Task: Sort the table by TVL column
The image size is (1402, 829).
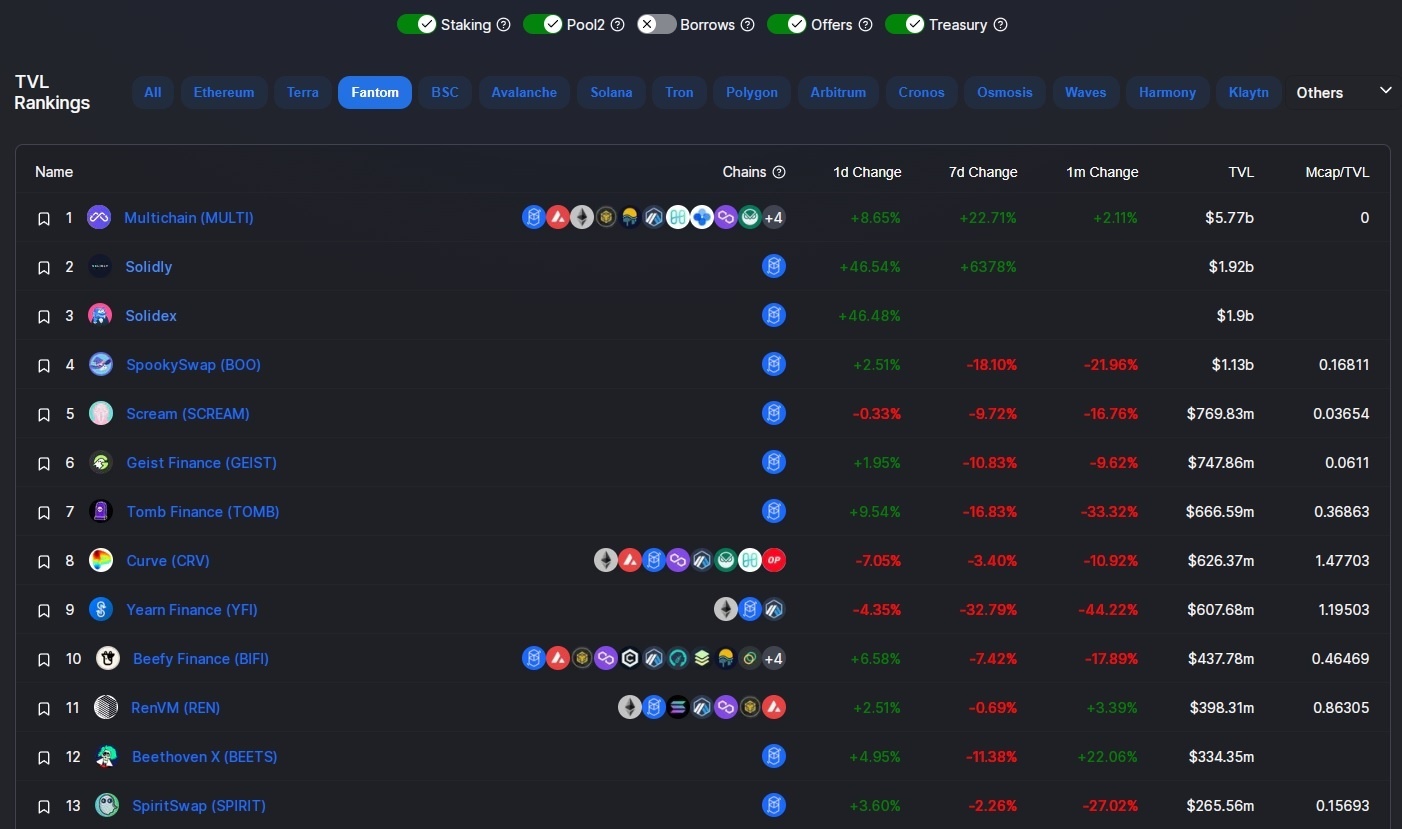Action: click(1241, 172)
